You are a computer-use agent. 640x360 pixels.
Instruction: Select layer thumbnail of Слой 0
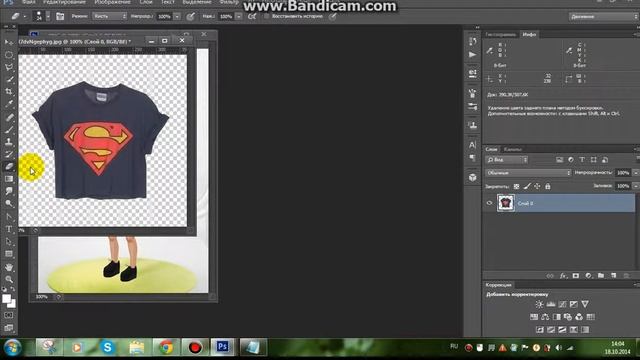coord(506,203)
